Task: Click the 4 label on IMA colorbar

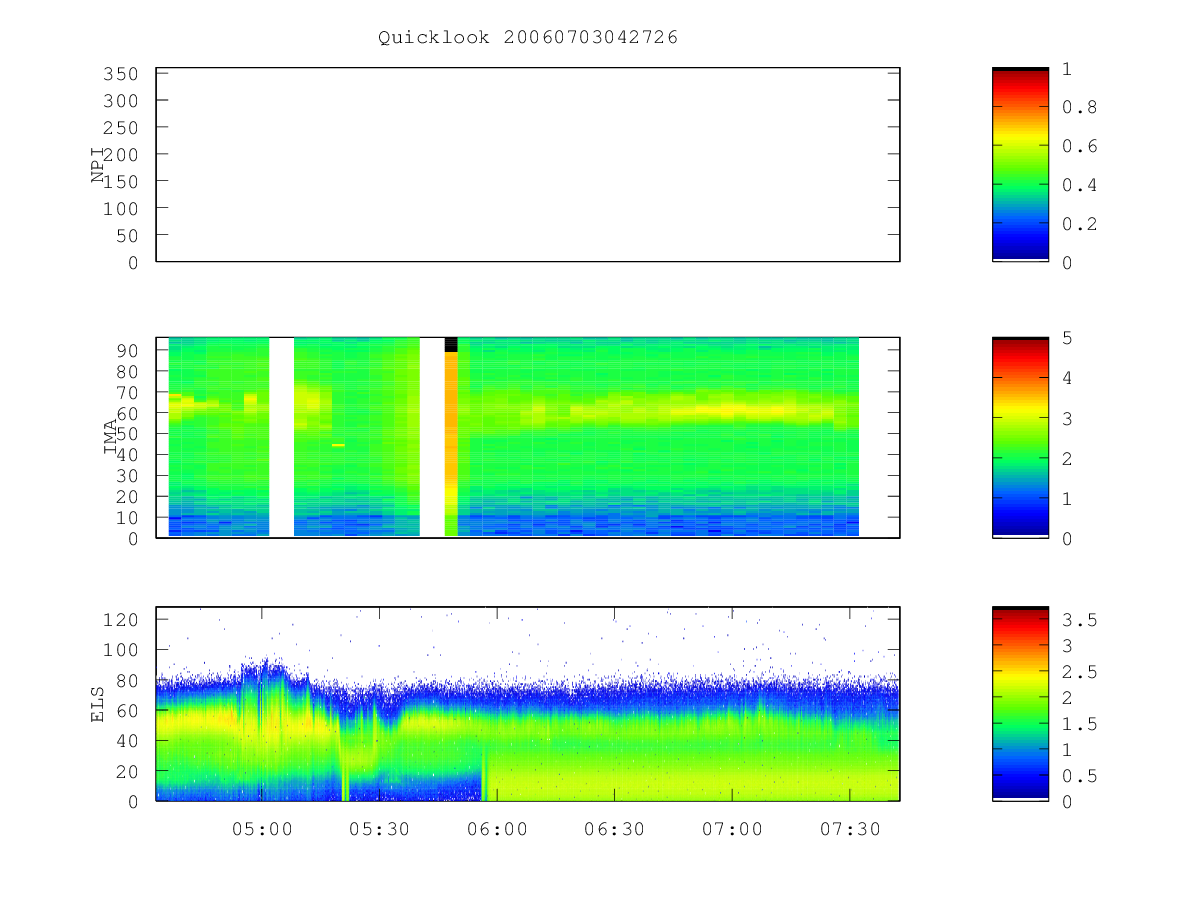Action: pos(1068,378)
